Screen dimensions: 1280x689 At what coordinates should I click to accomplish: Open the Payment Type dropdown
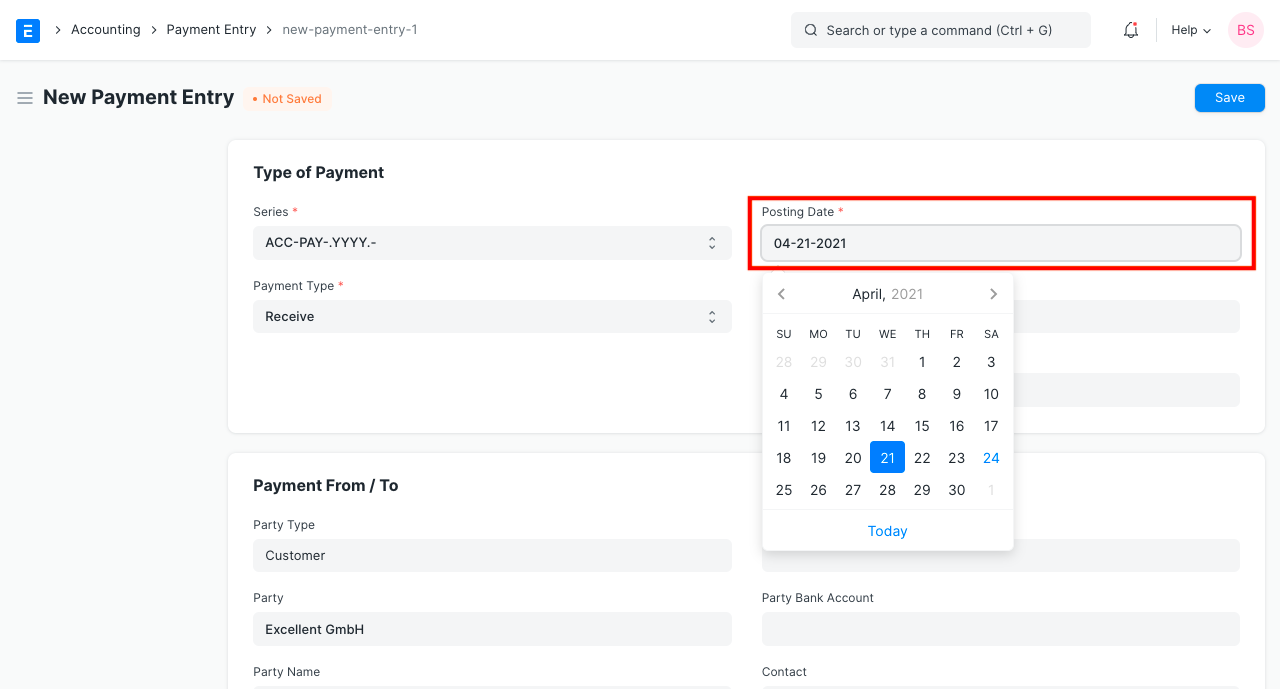tap(491, 316)
